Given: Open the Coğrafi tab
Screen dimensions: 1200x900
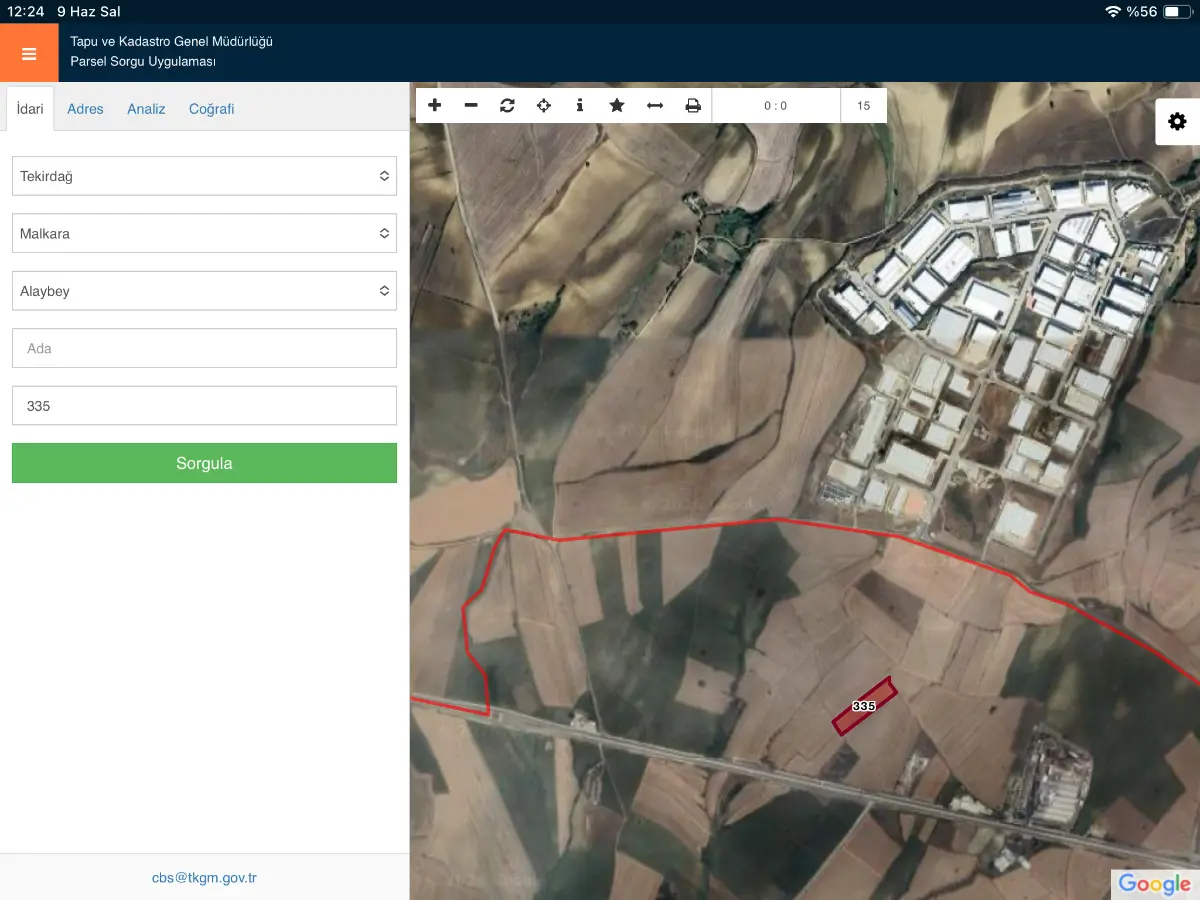Looking at the screenshot, I should (211, 109).
